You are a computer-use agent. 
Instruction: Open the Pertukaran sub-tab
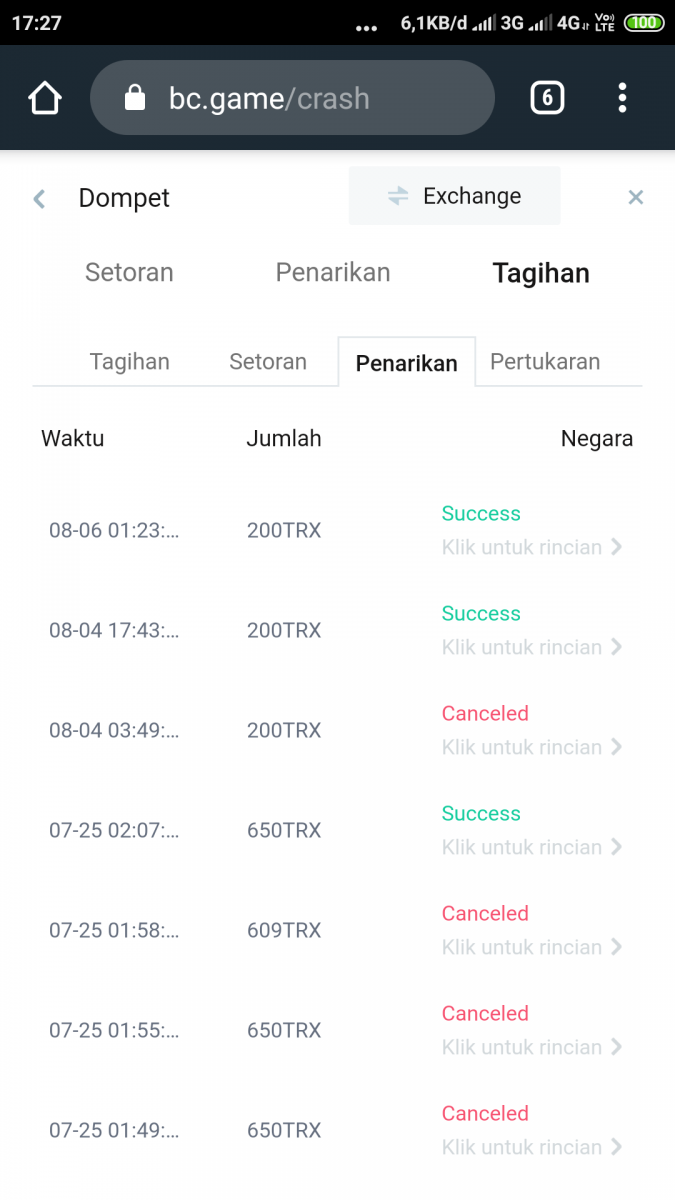click(545, 362)
